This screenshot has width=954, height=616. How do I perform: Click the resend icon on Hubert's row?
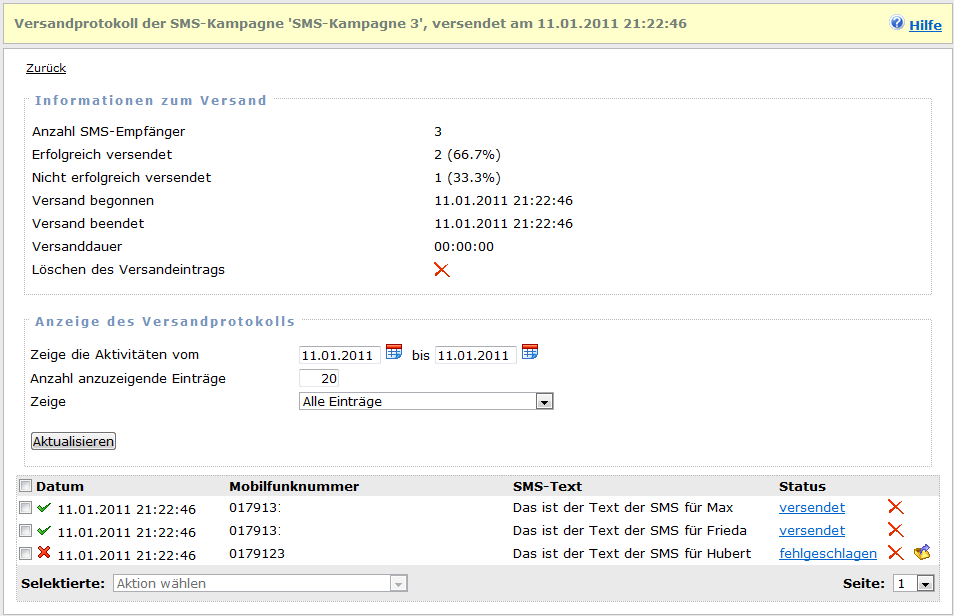point(922,553)
